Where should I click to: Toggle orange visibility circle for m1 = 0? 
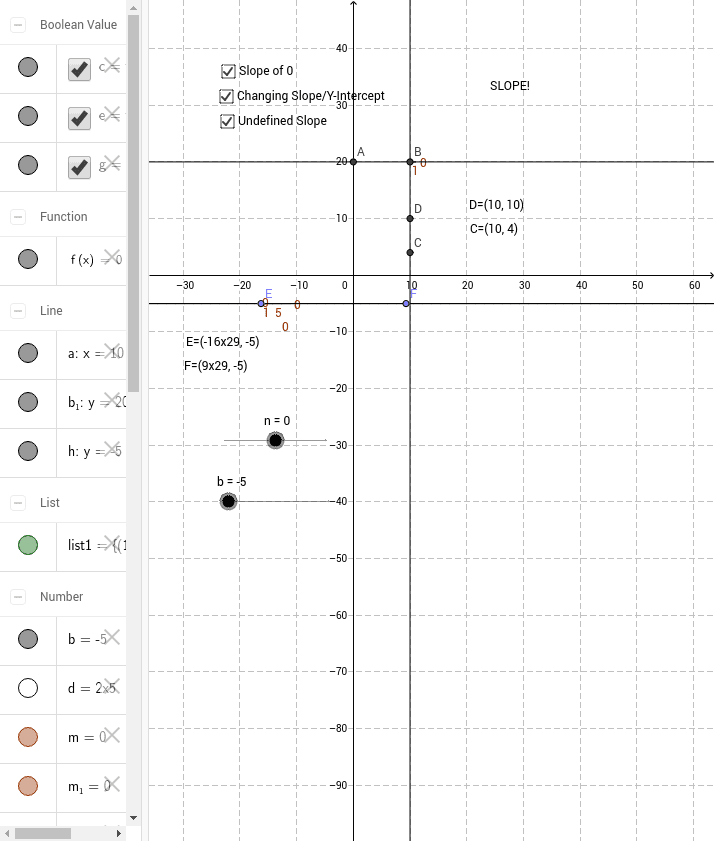28,786
